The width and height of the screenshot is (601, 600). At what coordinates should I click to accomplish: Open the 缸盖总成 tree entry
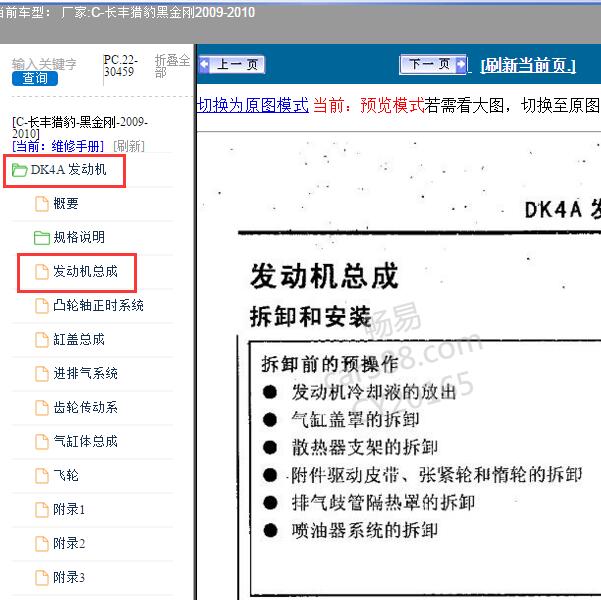tap(79, 339)
